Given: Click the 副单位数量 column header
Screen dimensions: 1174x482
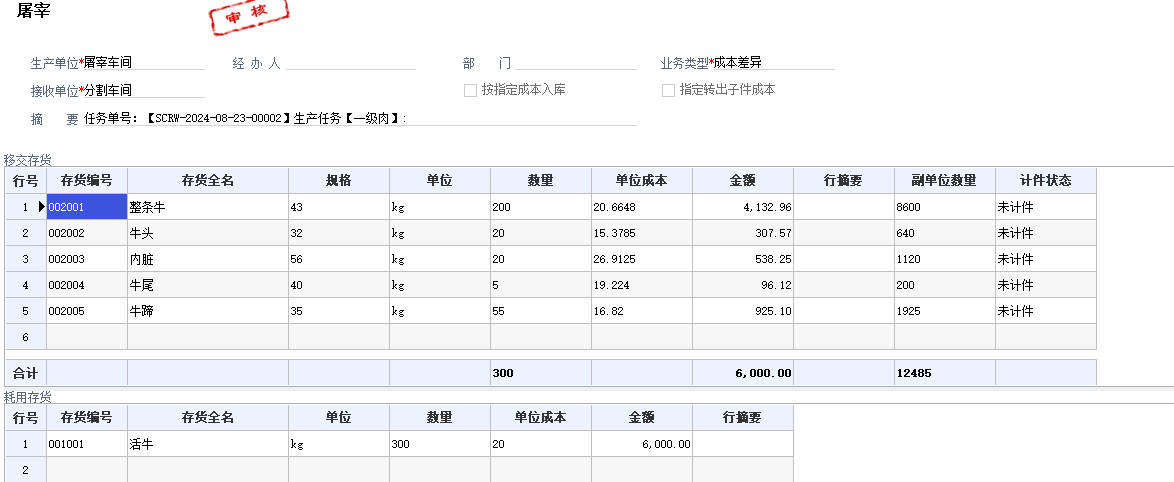Looking at the screenshot, I should pos(945,180).
